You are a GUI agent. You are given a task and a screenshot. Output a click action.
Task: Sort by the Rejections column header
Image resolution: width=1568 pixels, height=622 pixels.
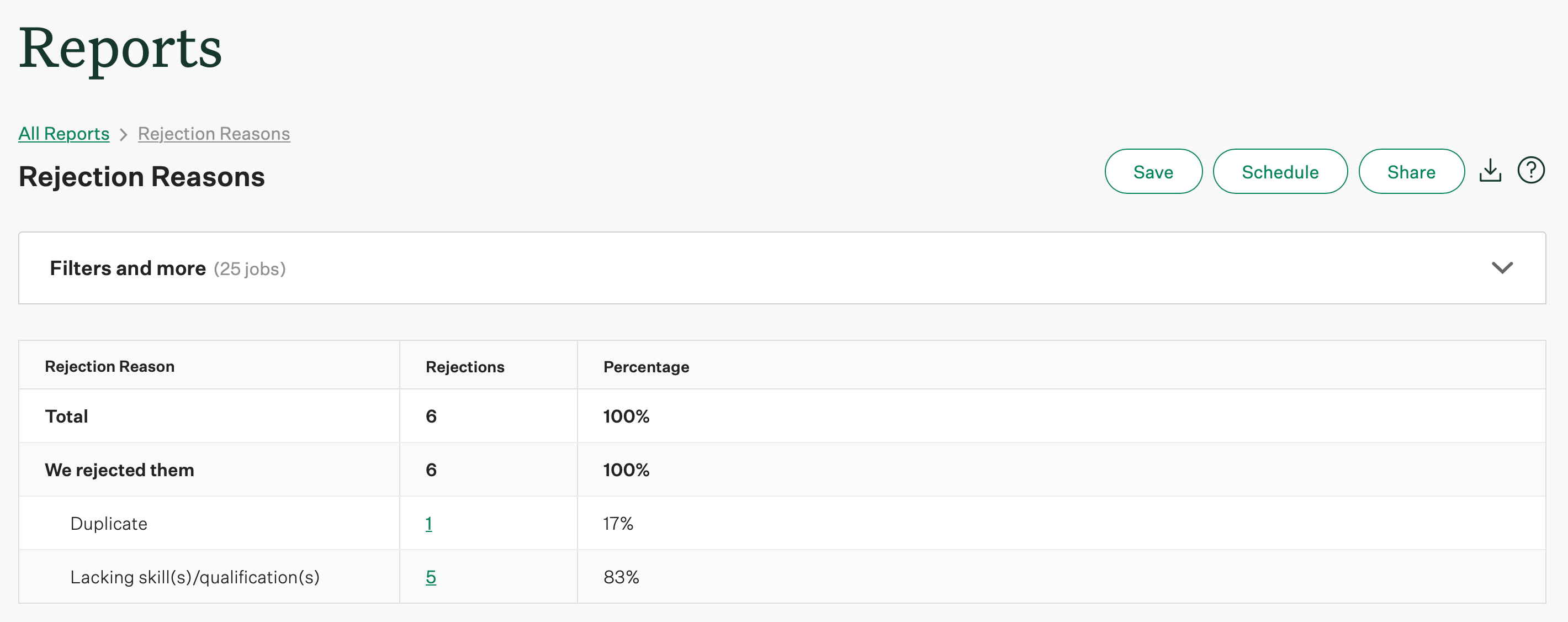(x=465, y=366)
